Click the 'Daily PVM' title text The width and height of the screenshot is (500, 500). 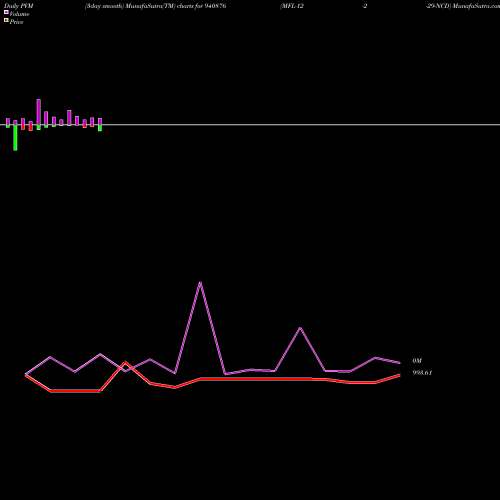[x=19, y=6]
